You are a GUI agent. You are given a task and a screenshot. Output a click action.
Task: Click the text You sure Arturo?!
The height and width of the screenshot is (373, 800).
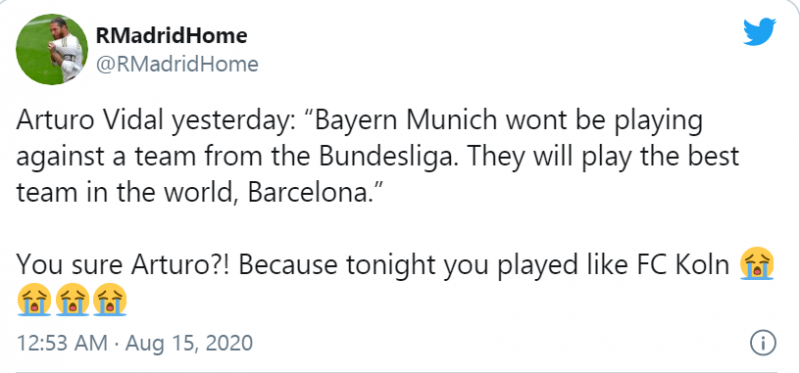coord(122,265)
